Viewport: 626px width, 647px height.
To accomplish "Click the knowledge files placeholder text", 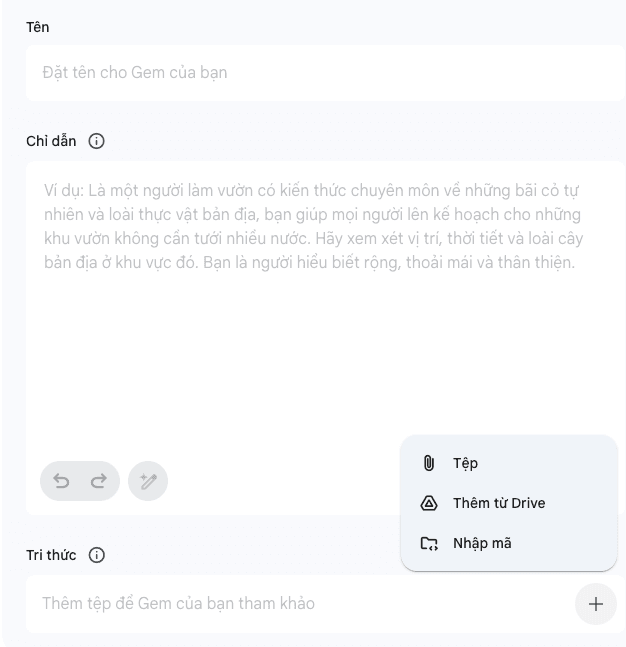I will pyautogui.click(x=178, y=604).
